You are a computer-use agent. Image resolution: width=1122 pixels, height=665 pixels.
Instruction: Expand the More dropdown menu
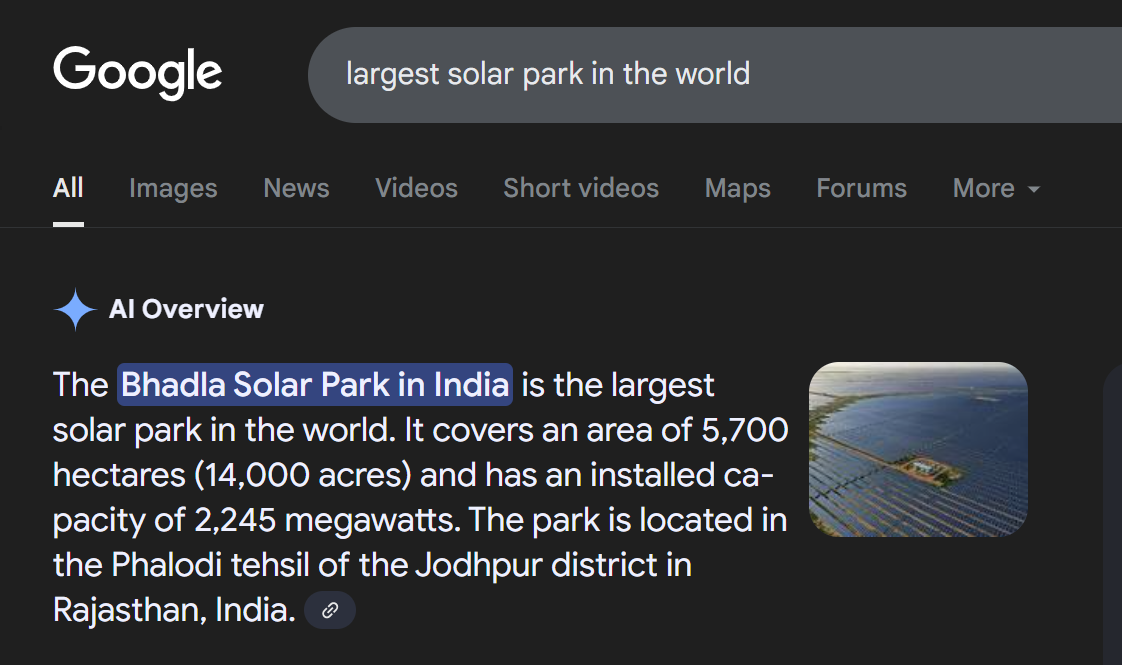pyautogui.click(x=996, y=188)
